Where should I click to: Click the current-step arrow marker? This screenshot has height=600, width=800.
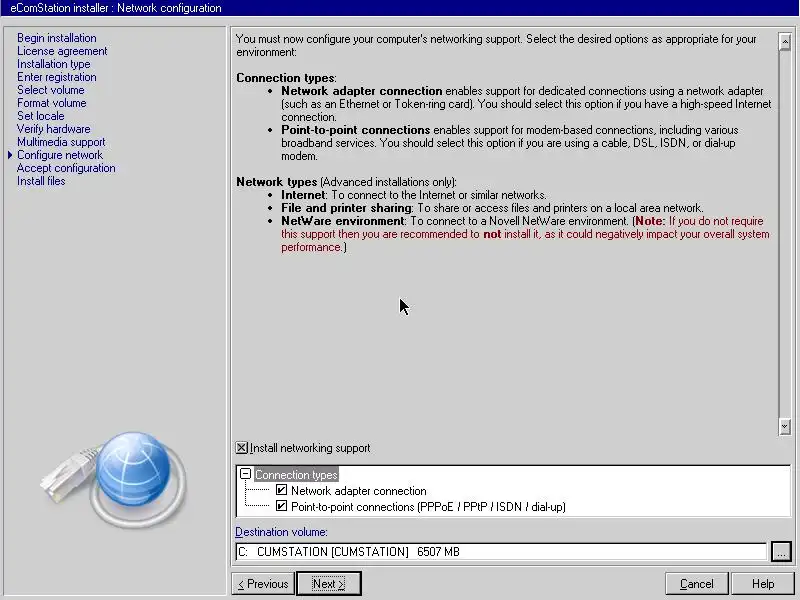[10, 155]
